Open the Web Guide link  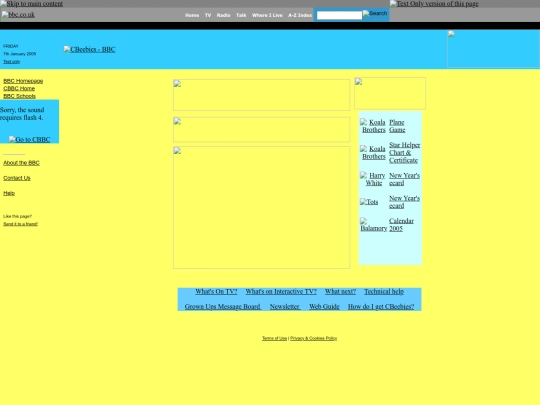pyautogui.click(x=324, y=307)
